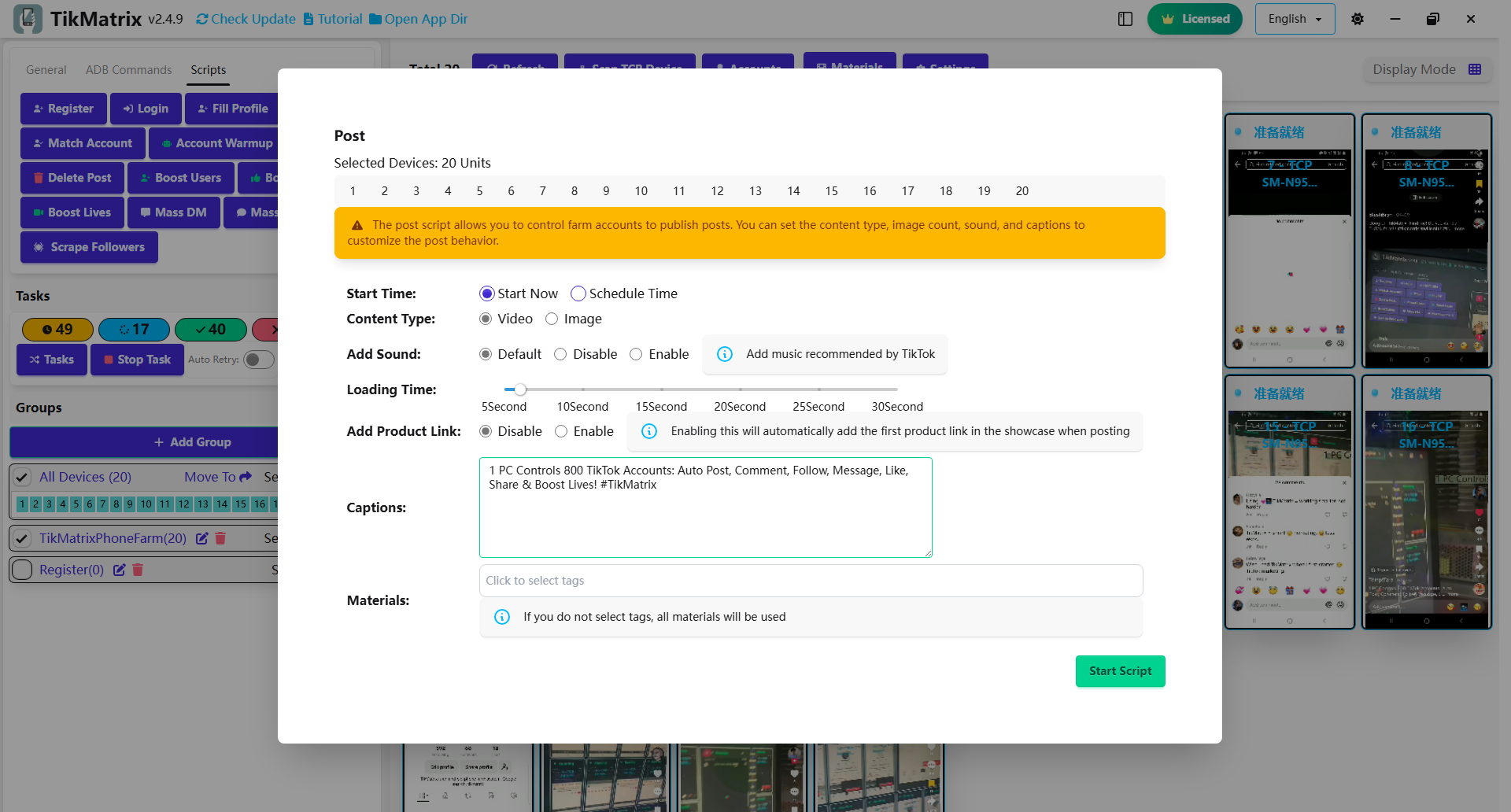Viewport: 1511px width, 812px height.
Task: Click the blue running tasks badge 17
Action: click(134, 330)
